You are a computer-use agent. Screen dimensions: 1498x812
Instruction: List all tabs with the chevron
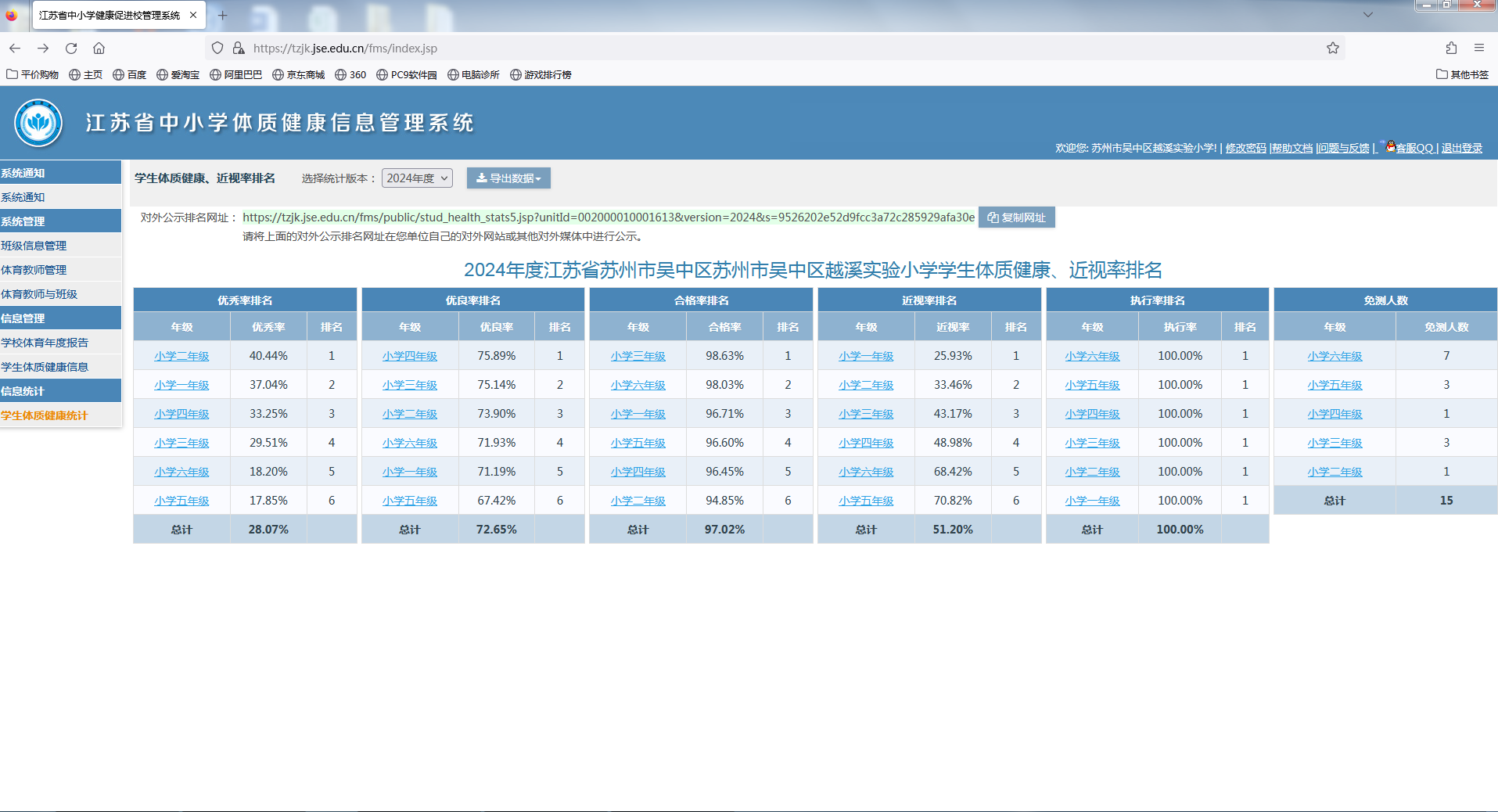(x=1368, y=15)
